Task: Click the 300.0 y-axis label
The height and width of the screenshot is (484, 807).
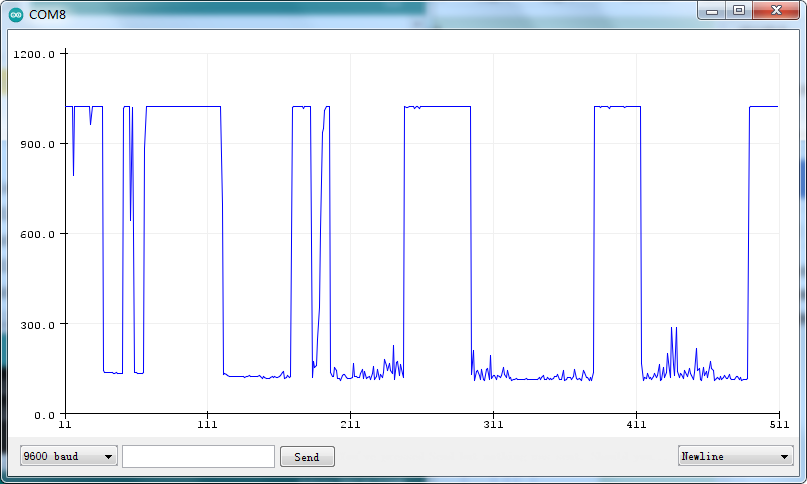Action: coord(38,325)
